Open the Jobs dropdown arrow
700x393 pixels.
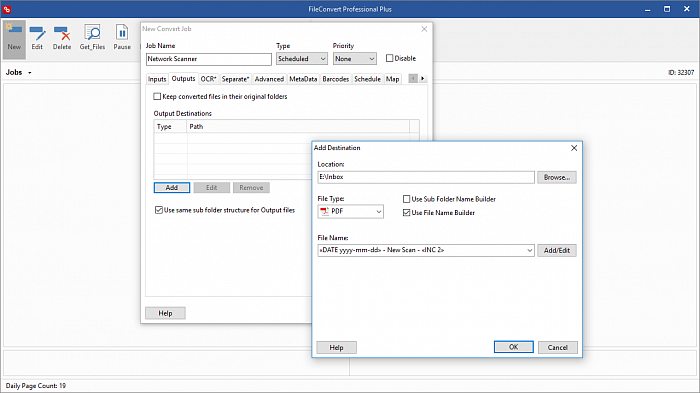pos(30,72)
